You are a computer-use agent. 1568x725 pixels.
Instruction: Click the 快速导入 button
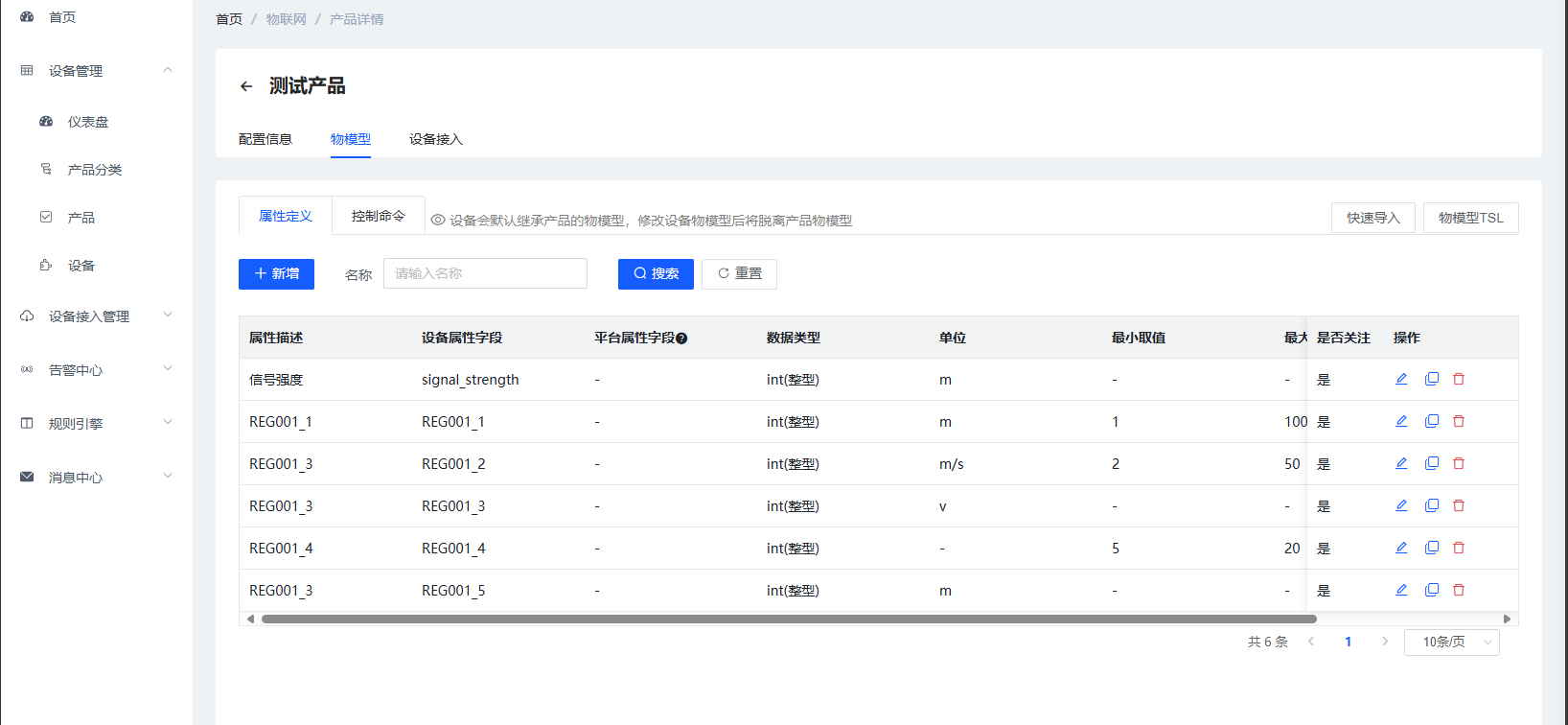1373,218
